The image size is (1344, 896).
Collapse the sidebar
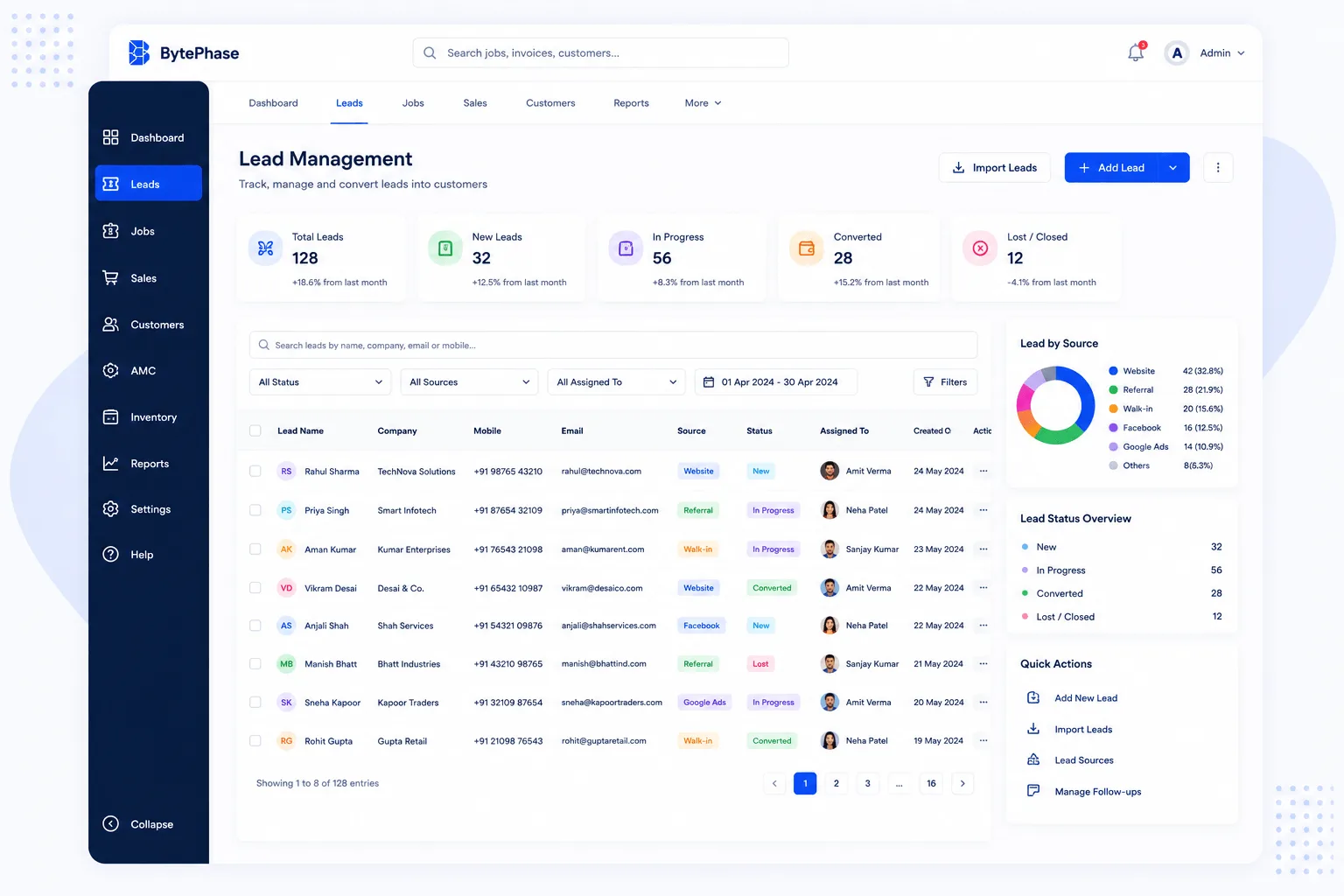click(x=138, y=824)
